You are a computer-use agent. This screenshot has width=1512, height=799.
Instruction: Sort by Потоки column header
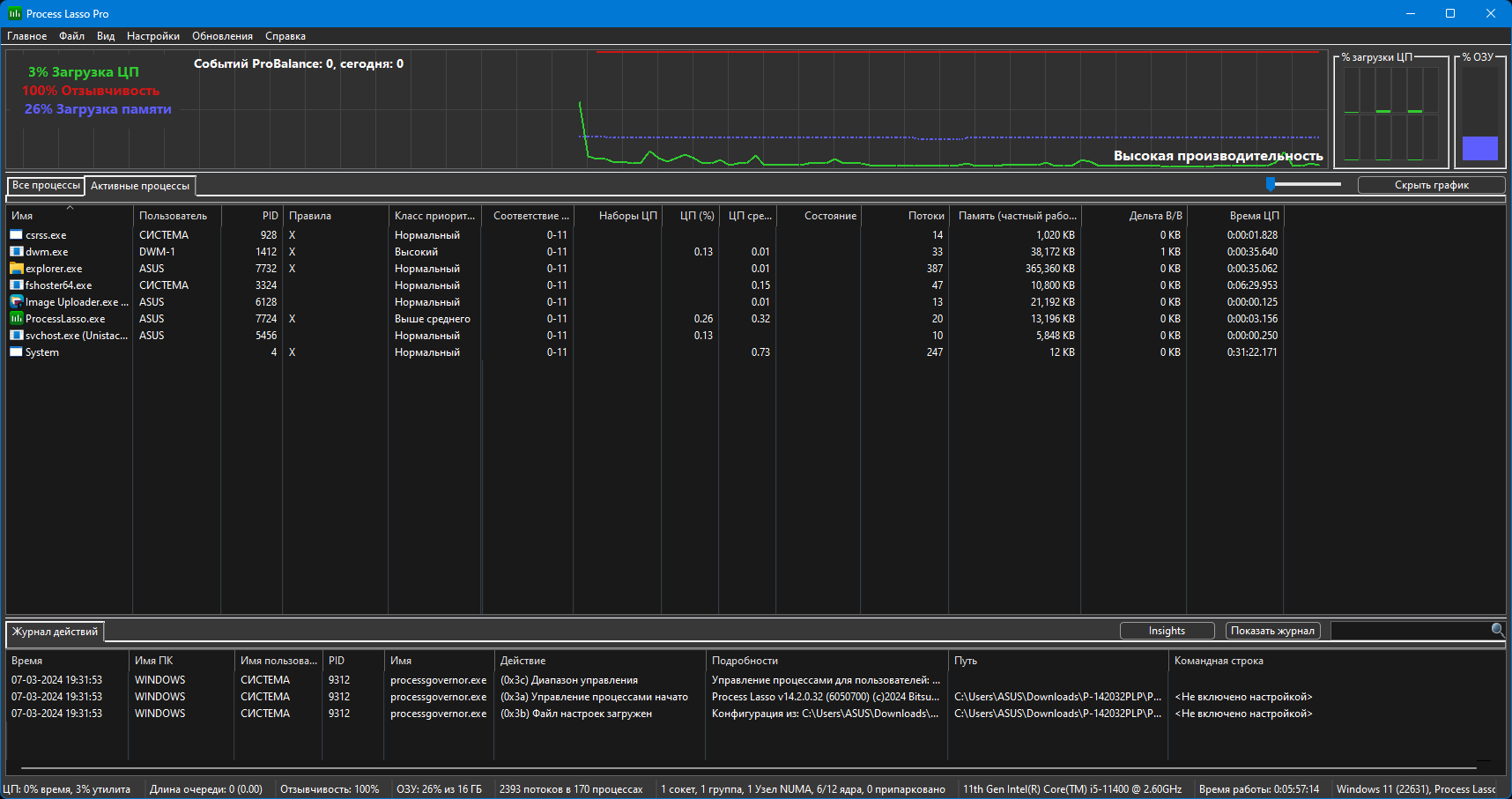[x=905, y=216]
